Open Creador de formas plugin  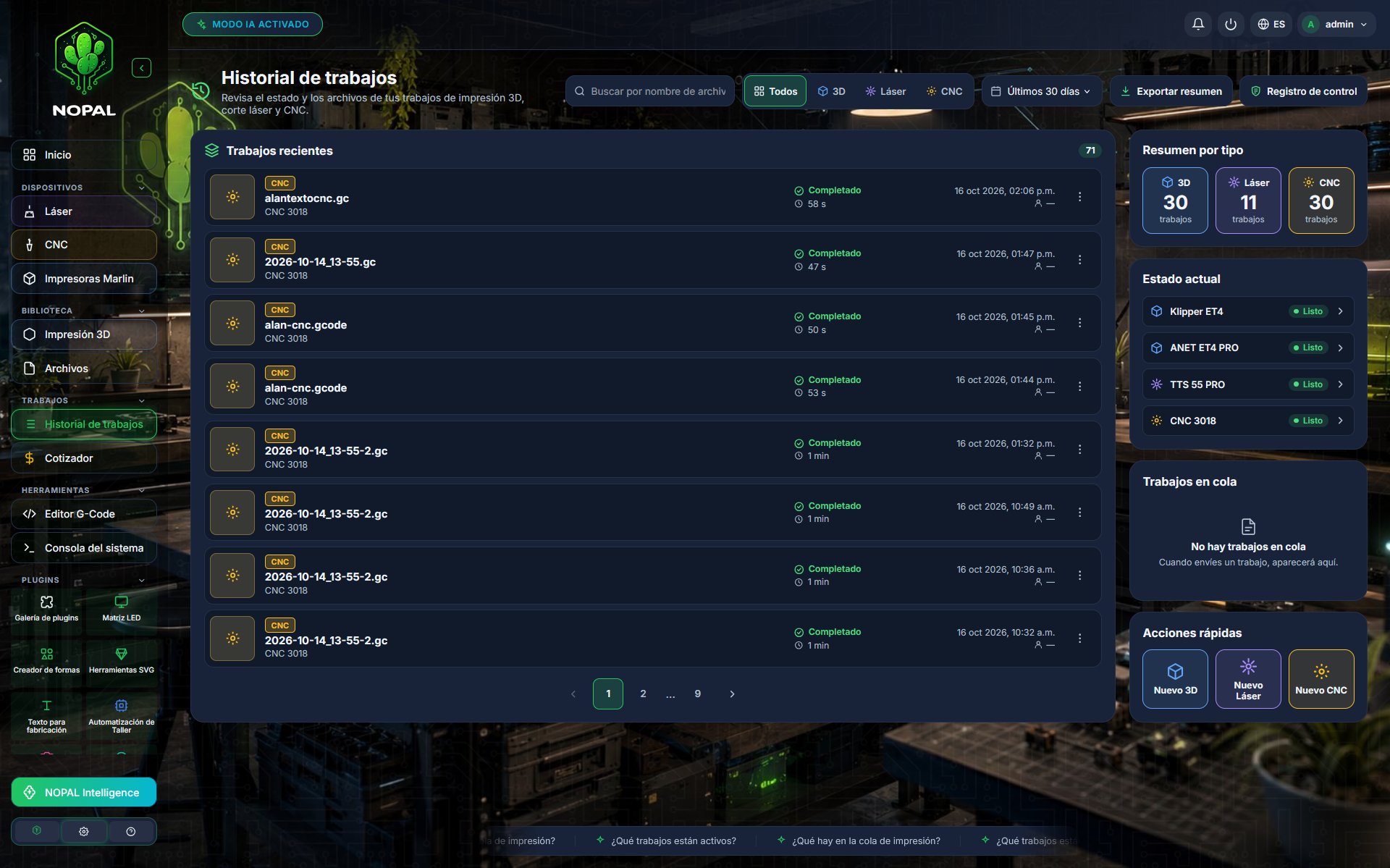[x=46, y=660]
